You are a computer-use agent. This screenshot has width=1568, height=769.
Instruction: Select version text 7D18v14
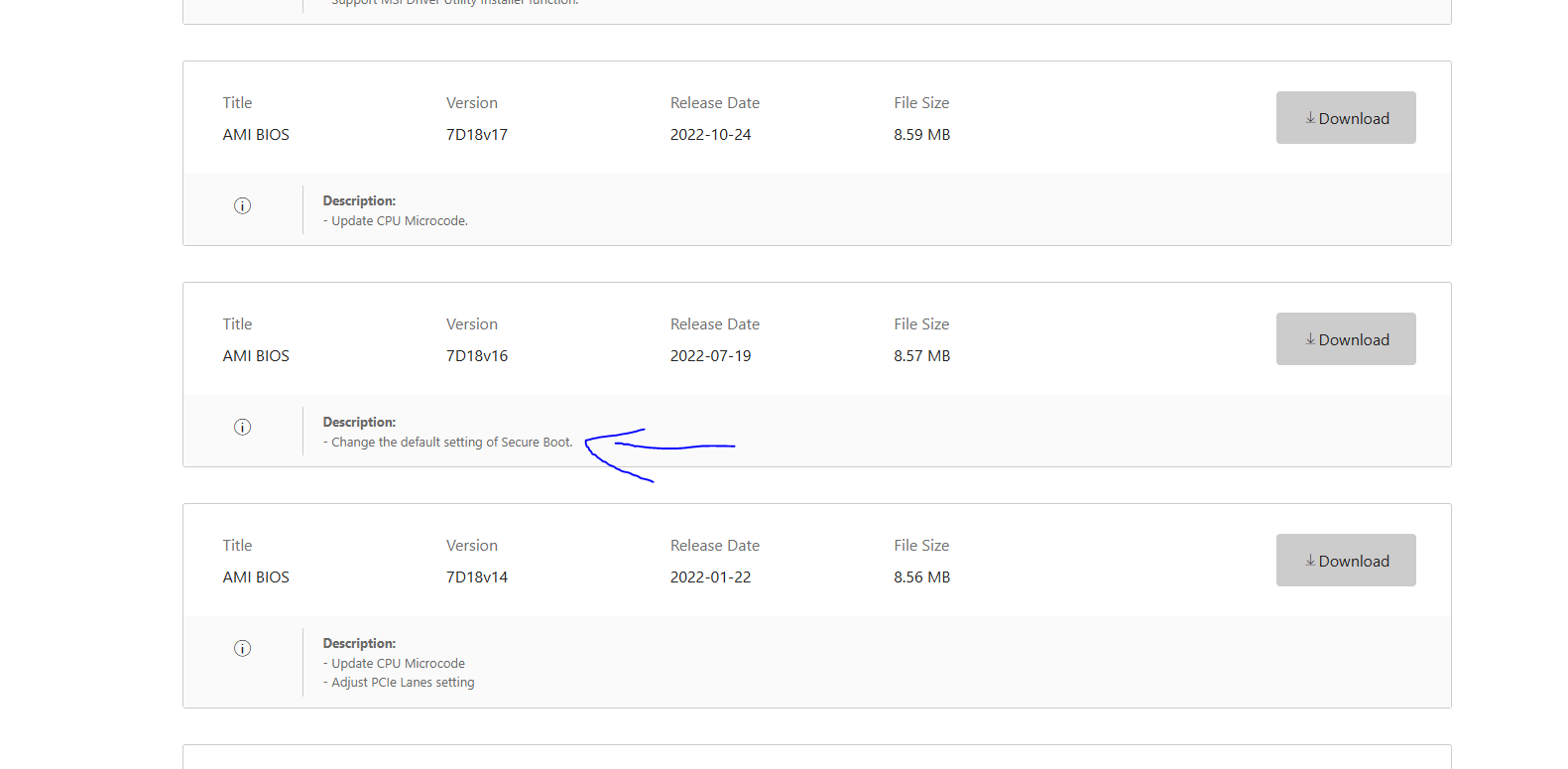pyautogui.click(x=477, y=577)
